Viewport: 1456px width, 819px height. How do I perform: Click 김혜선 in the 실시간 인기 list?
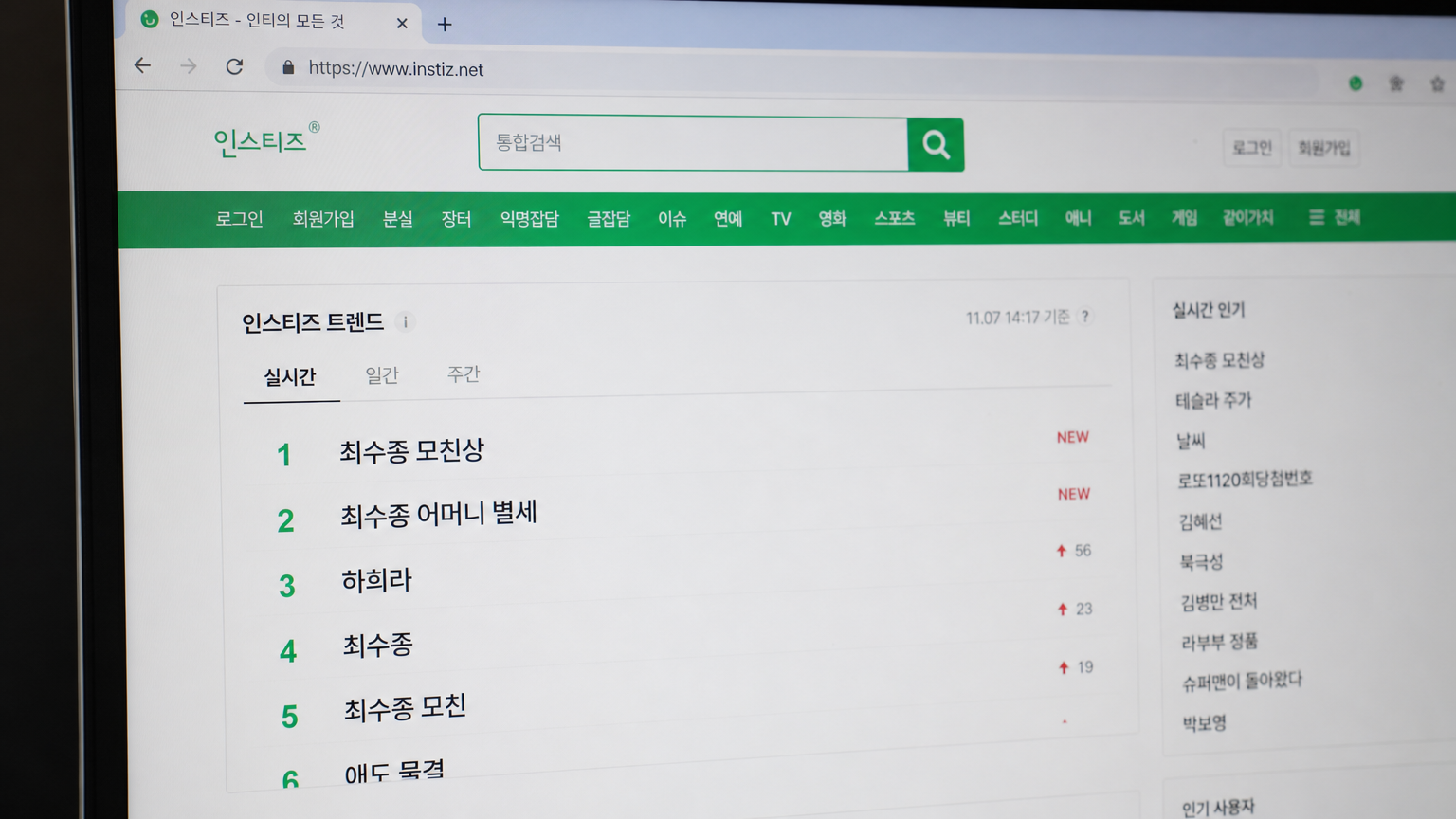click(1200, 521)
